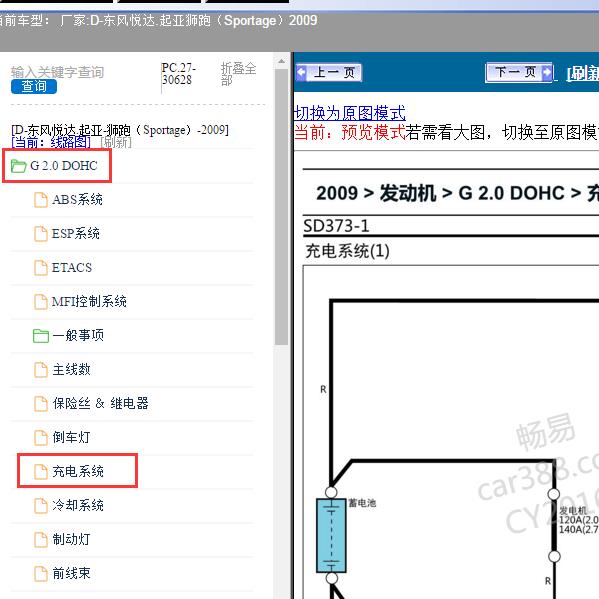Click the [刷新] link in sidebar
599x599 pixels.
click(116, 142)
